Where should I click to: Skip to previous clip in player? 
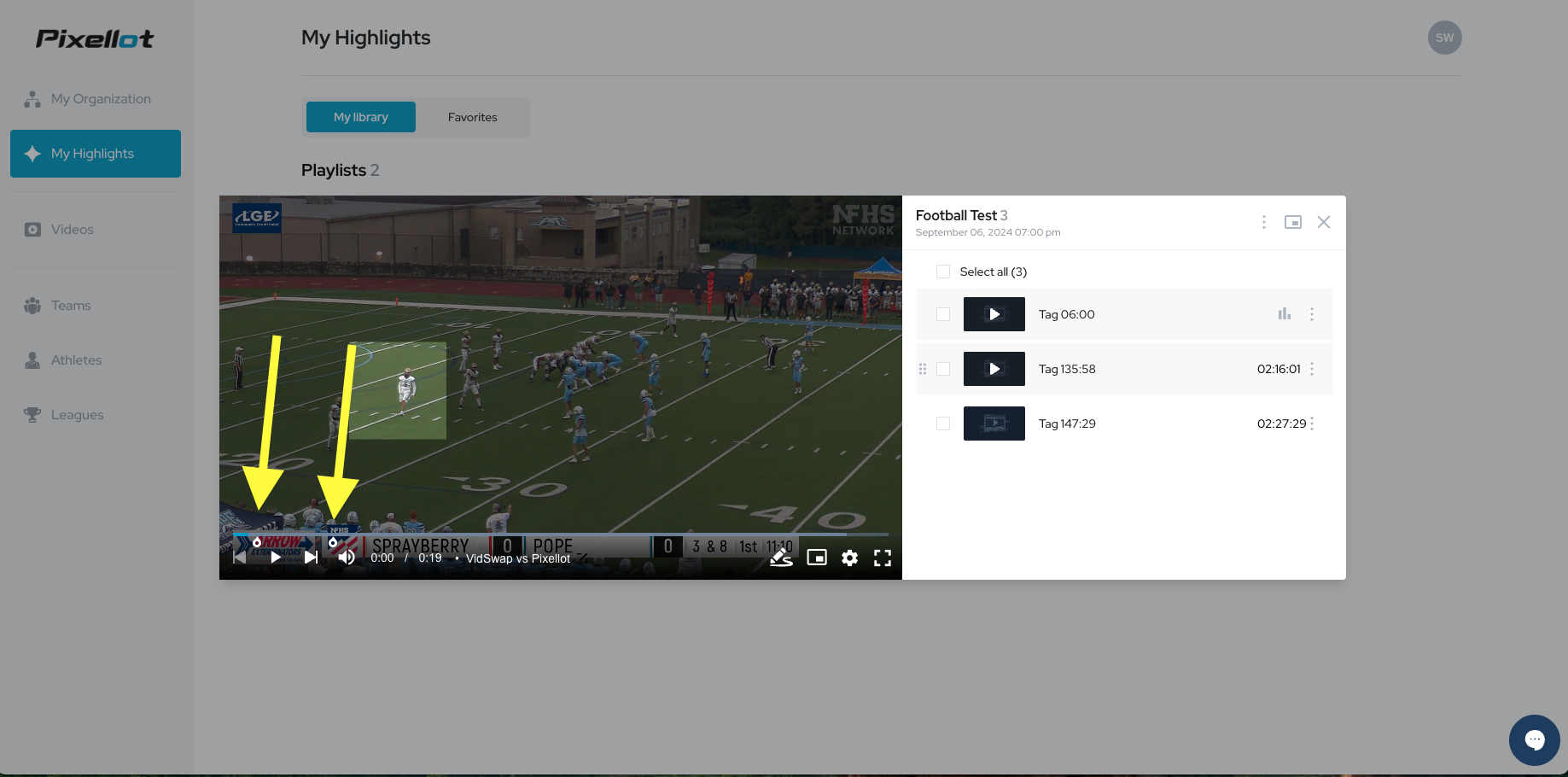[x=240, y=558]
